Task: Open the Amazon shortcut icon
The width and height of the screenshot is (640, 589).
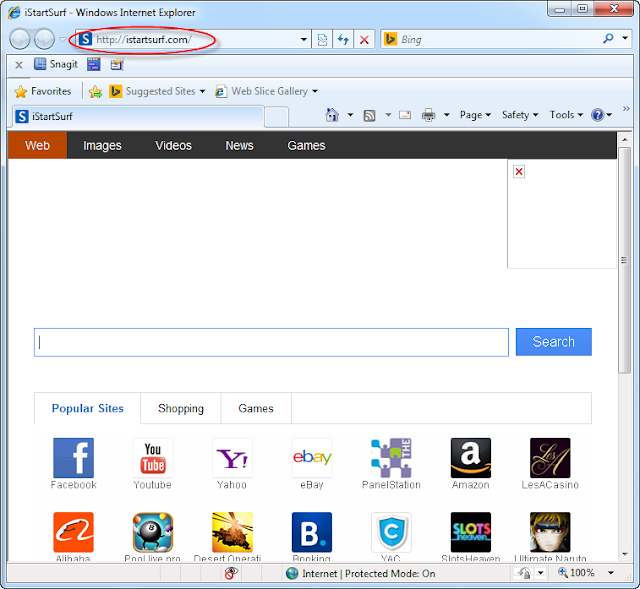Action: coord(471,458)
